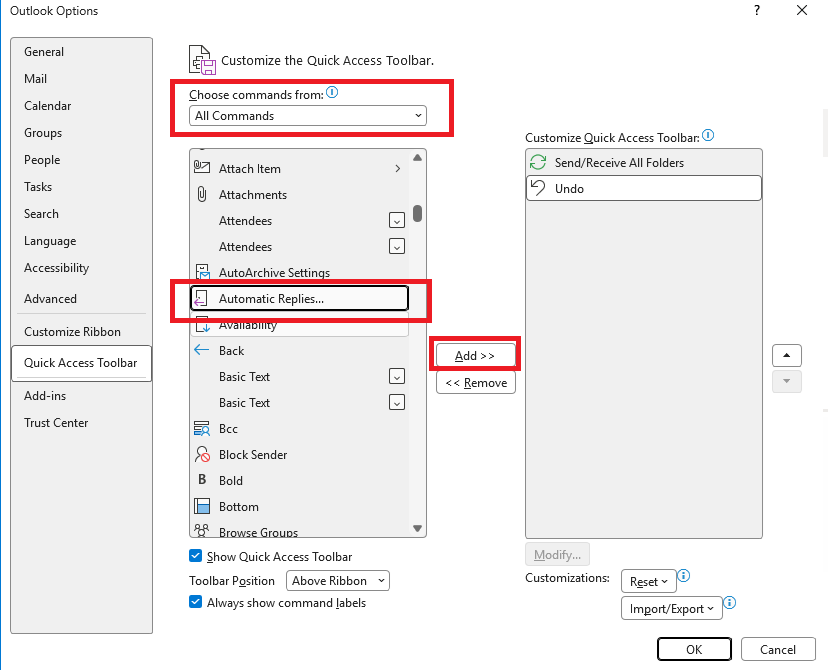Click the commands list scrollbar thumb
The width and height of the screenshot is (828, 670).
(417, 214)
